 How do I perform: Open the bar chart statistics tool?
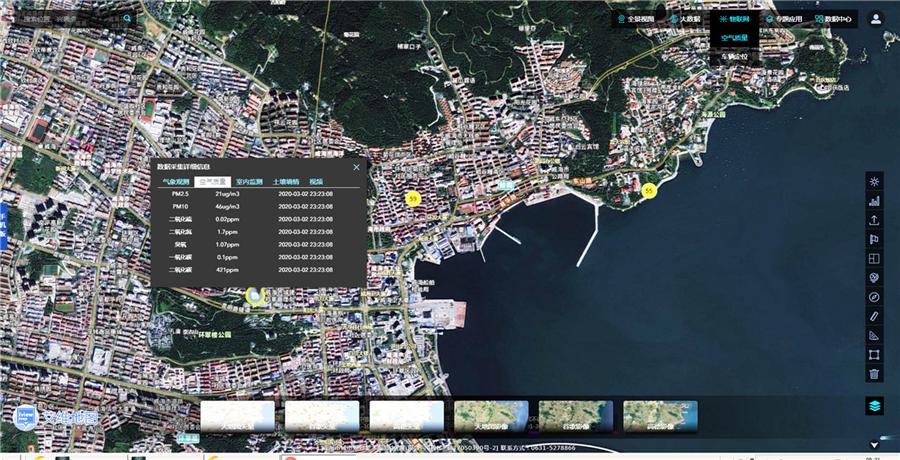pos(874,201)
